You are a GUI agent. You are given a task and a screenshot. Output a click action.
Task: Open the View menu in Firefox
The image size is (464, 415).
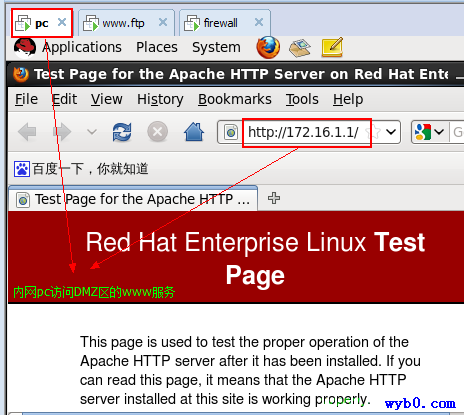click(107, 99)
